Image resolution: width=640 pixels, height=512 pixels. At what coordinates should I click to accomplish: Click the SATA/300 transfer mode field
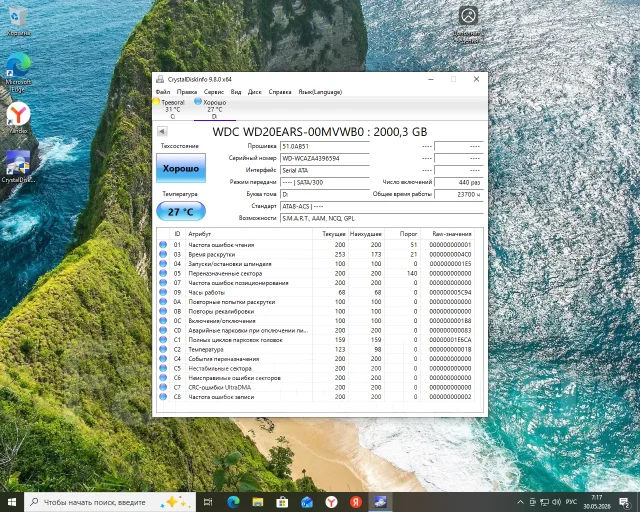tap(324, 183)
